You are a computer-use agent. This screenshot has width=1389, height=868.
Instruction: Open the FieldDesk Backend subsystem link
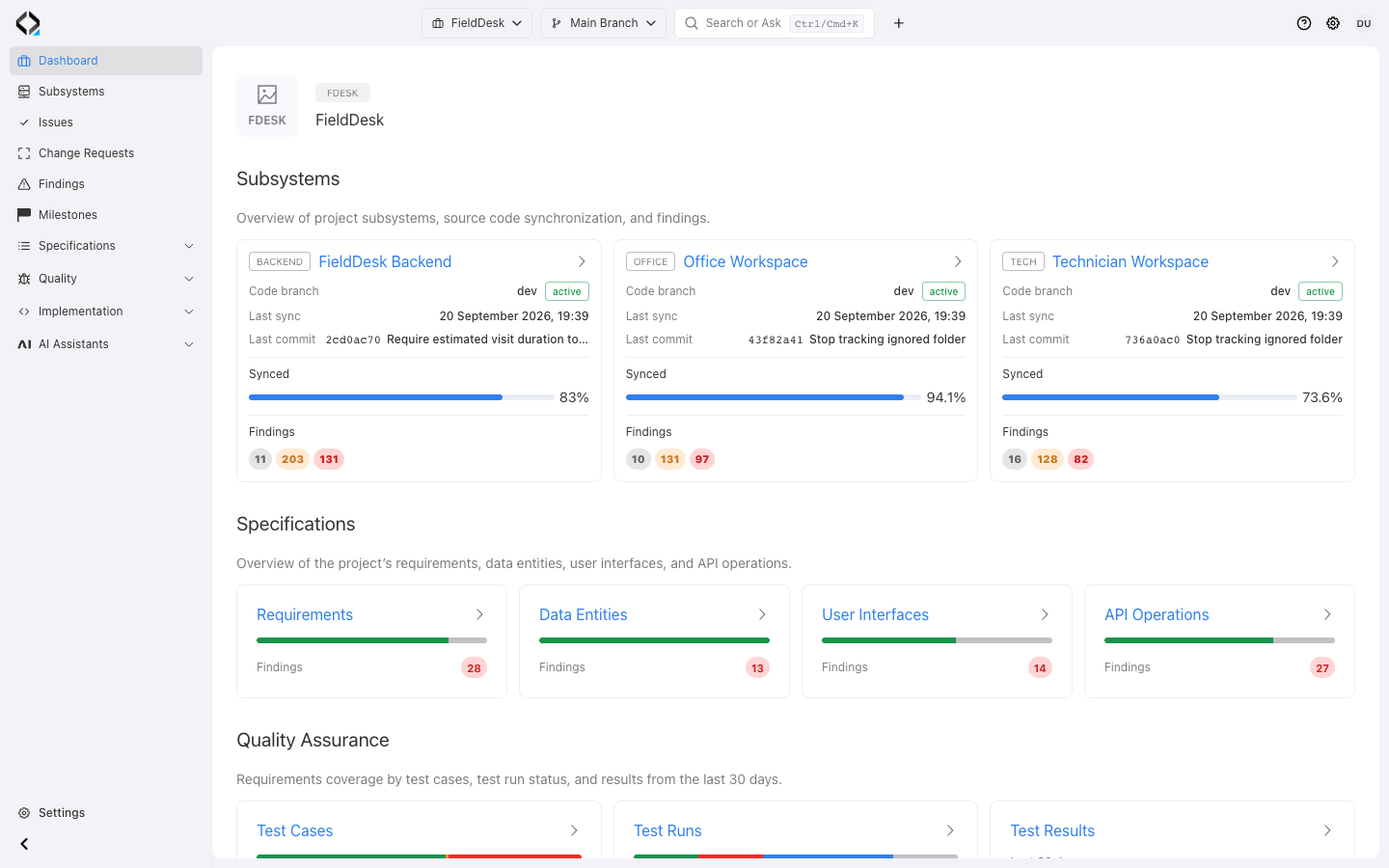[385, 261]
